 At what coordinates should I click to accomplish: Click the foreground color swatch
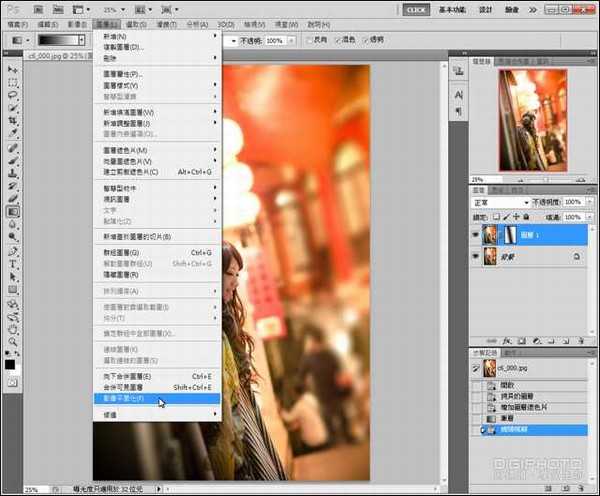(x=10, y=364)
